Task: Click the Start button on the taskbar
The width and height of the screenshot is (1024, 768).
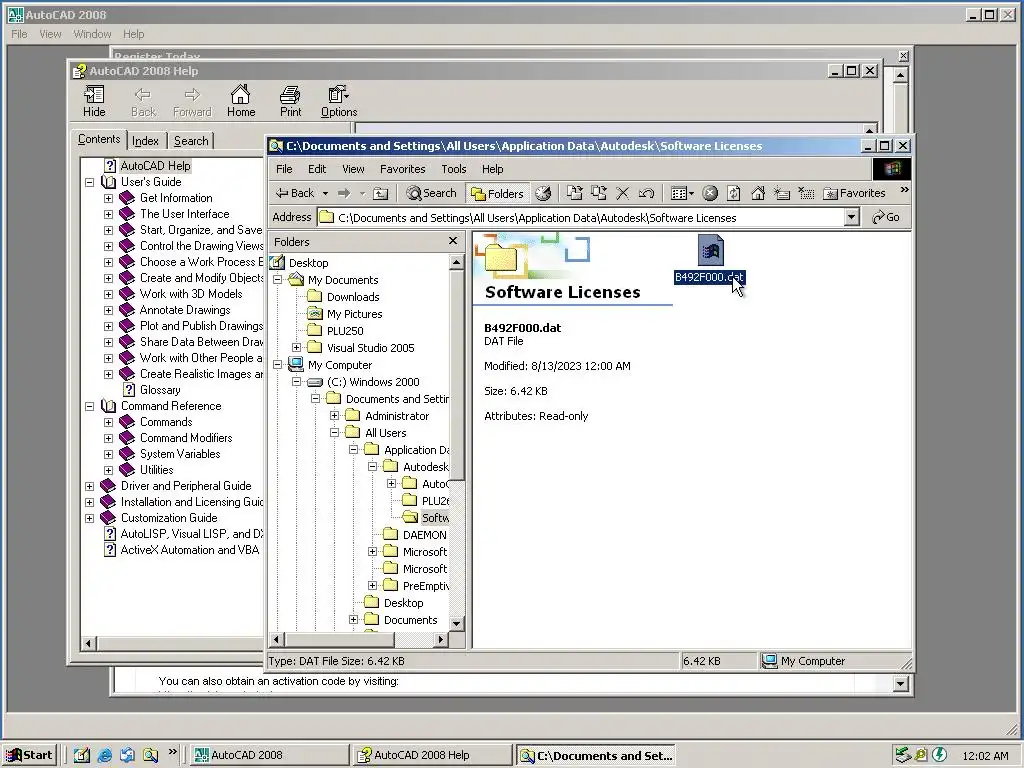Action: tap(29, 755)
